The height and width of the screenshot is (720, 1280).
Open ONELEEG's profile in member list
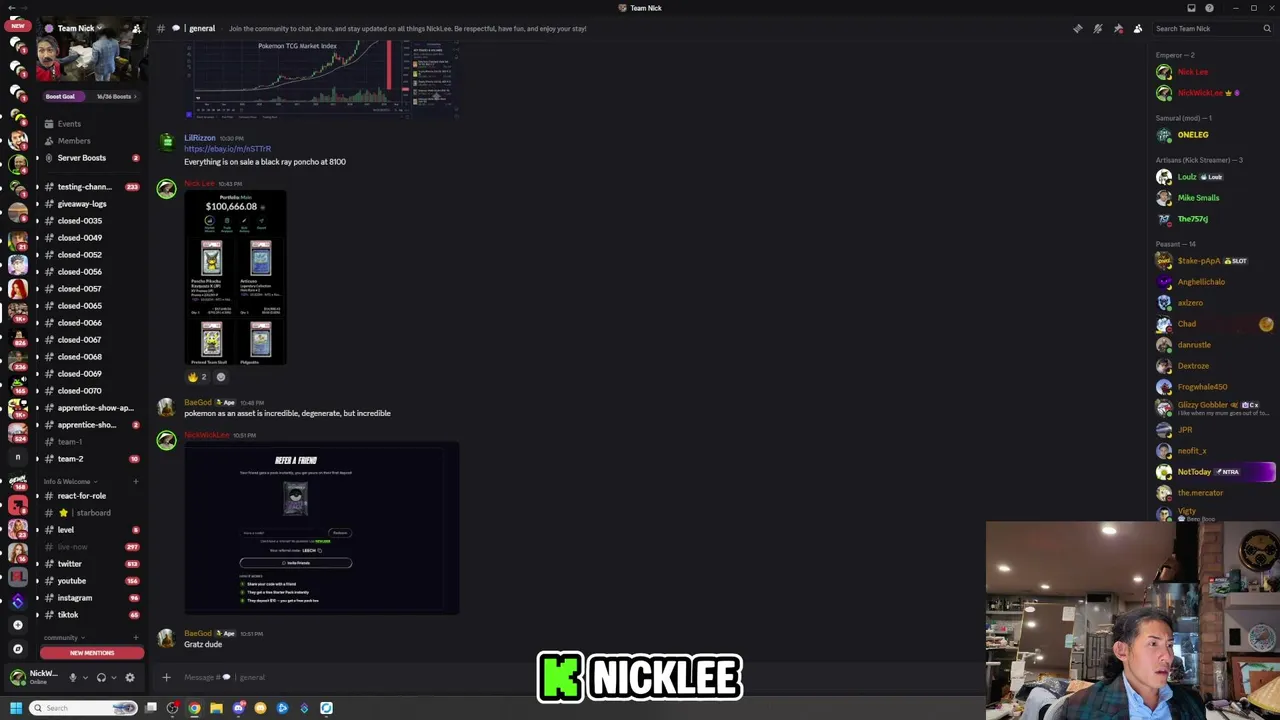(1214, 135)
